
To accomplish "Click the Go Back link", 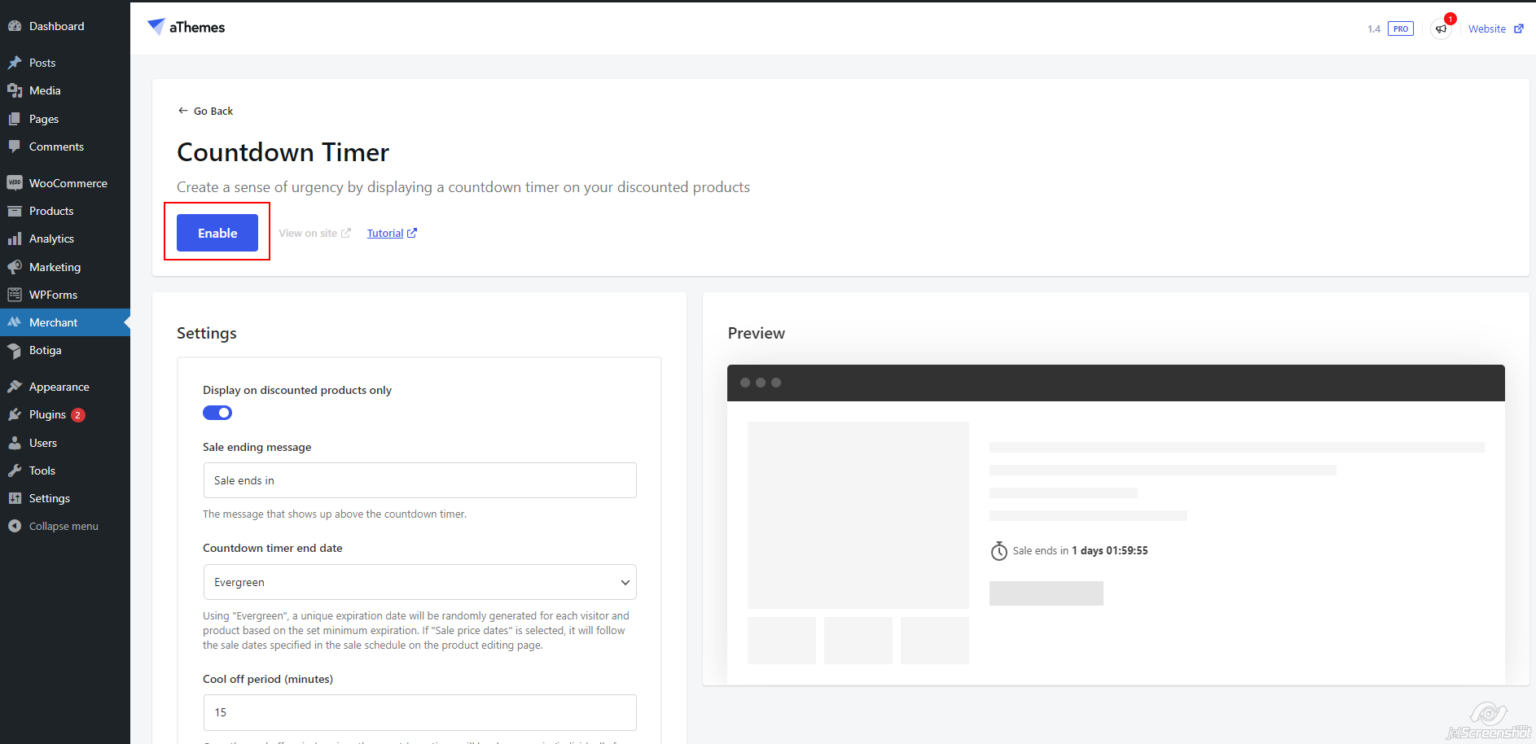I will pos(205,111).
